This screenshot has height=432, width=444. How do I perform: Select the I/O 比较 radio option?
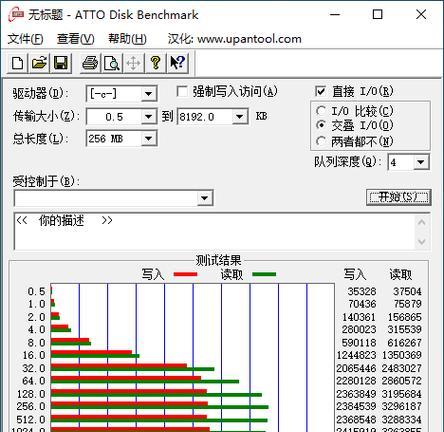click(x=321, y=111)
